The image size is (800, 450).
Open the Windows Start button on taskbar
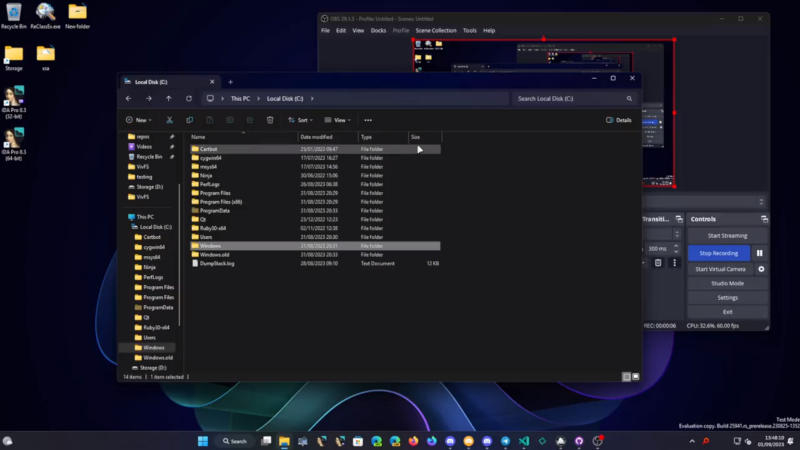pyautogui.click(x=204, y=441)
